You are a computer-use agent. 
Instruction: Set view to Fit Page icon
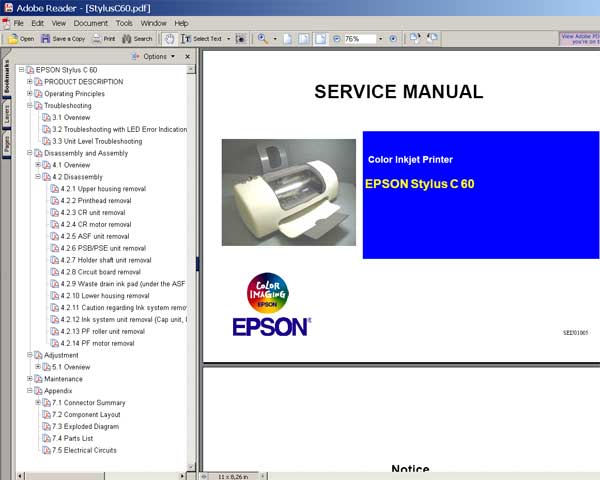304,39
